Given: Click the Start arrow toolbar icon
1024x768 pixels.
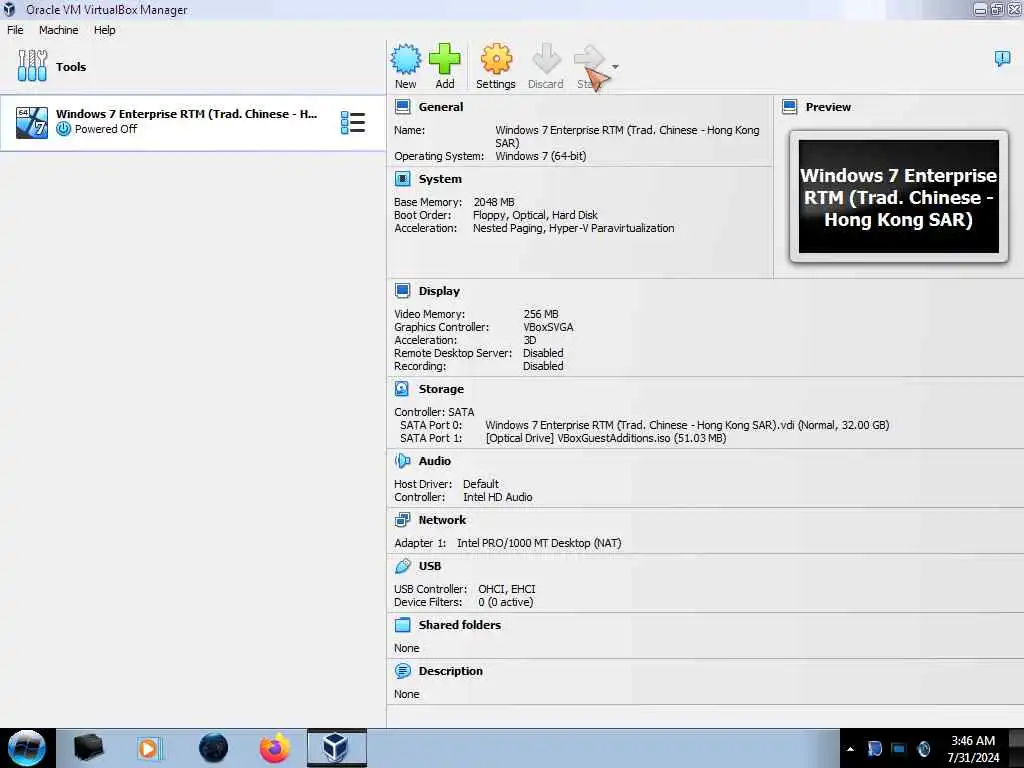Looking at the screenshot, I should click(589, 59).
